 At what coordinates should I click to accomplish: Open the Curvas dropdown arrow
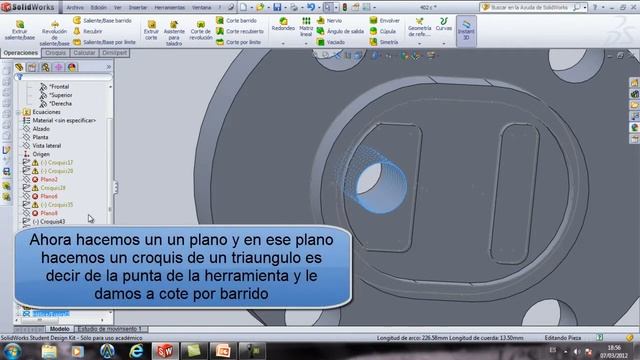tap(444, 43)
